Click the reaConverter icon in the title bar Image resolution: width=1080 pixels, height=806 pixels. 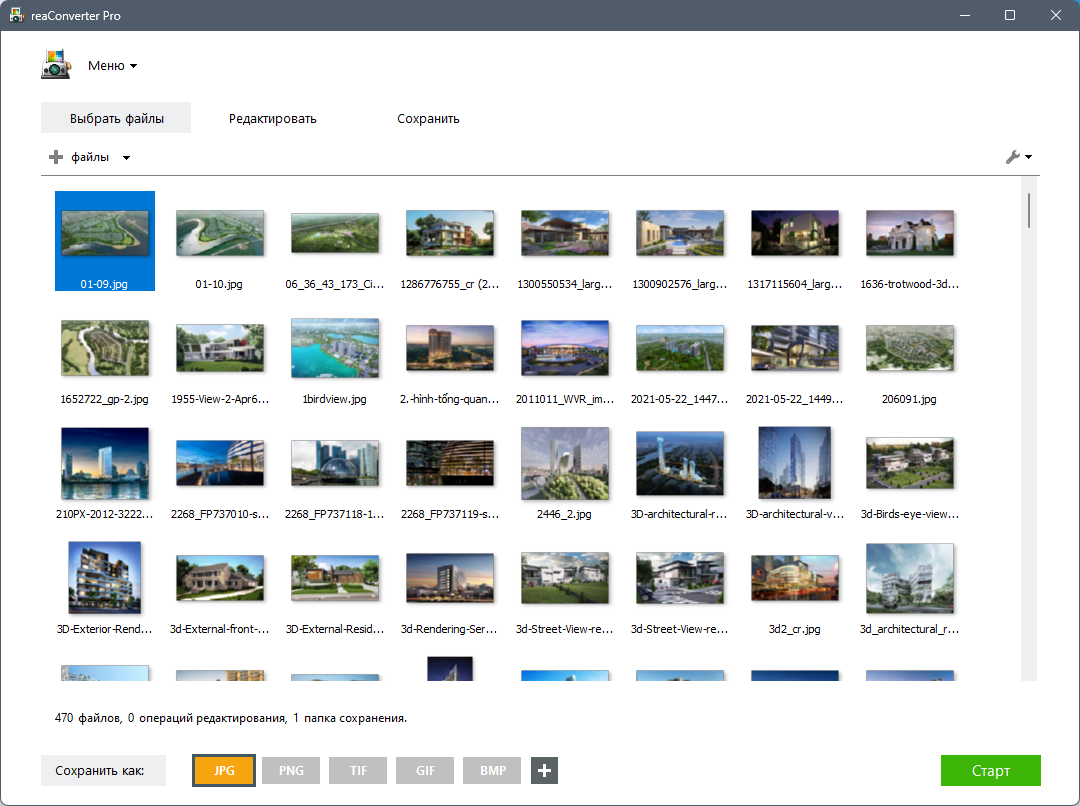coord(16,15)
